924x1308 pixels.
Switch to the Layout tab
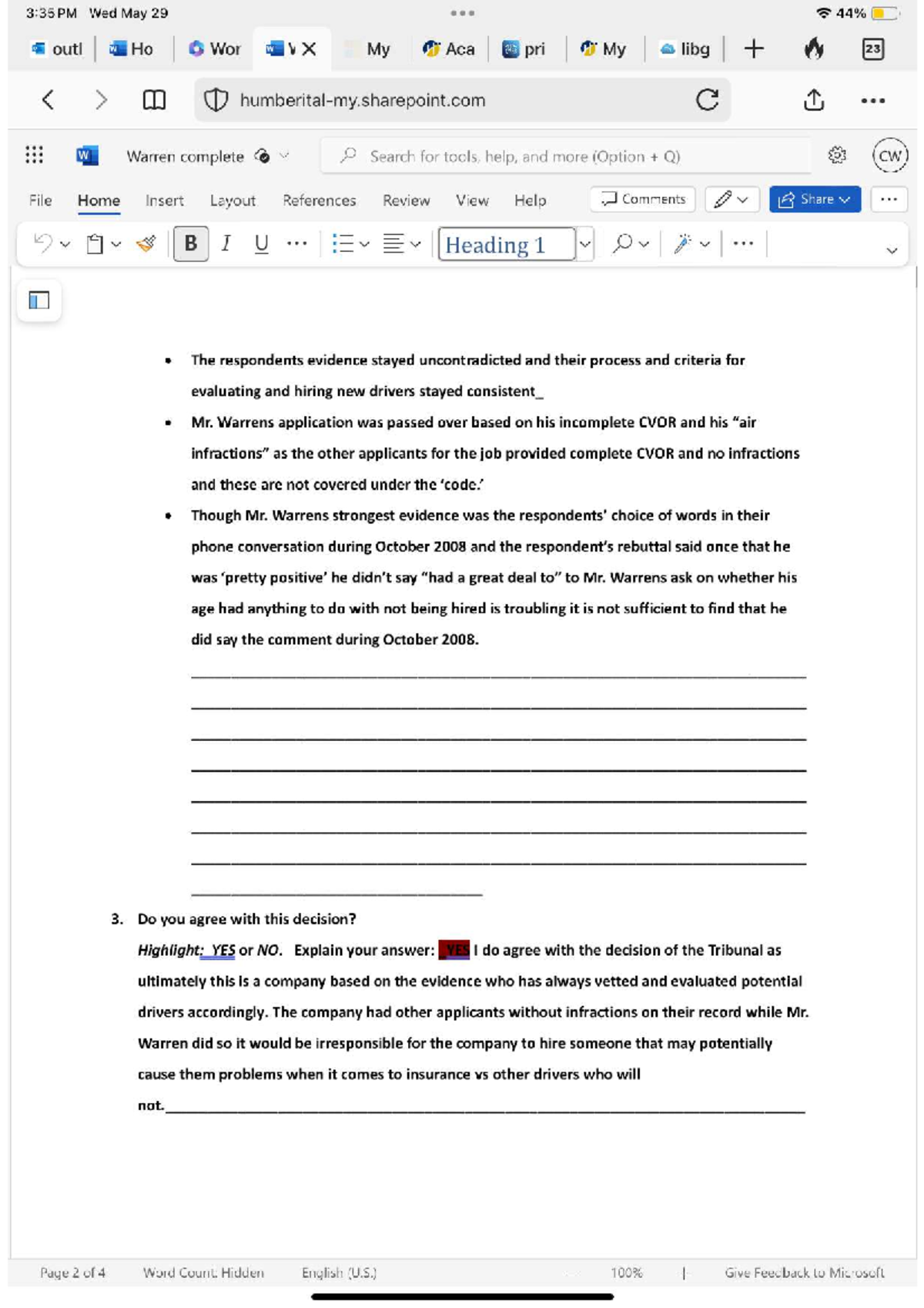(x=233, y=200)
